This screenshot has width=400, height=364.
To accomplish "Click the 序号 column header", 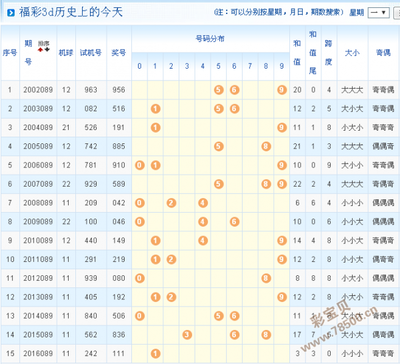I will [x=10, y=53].
